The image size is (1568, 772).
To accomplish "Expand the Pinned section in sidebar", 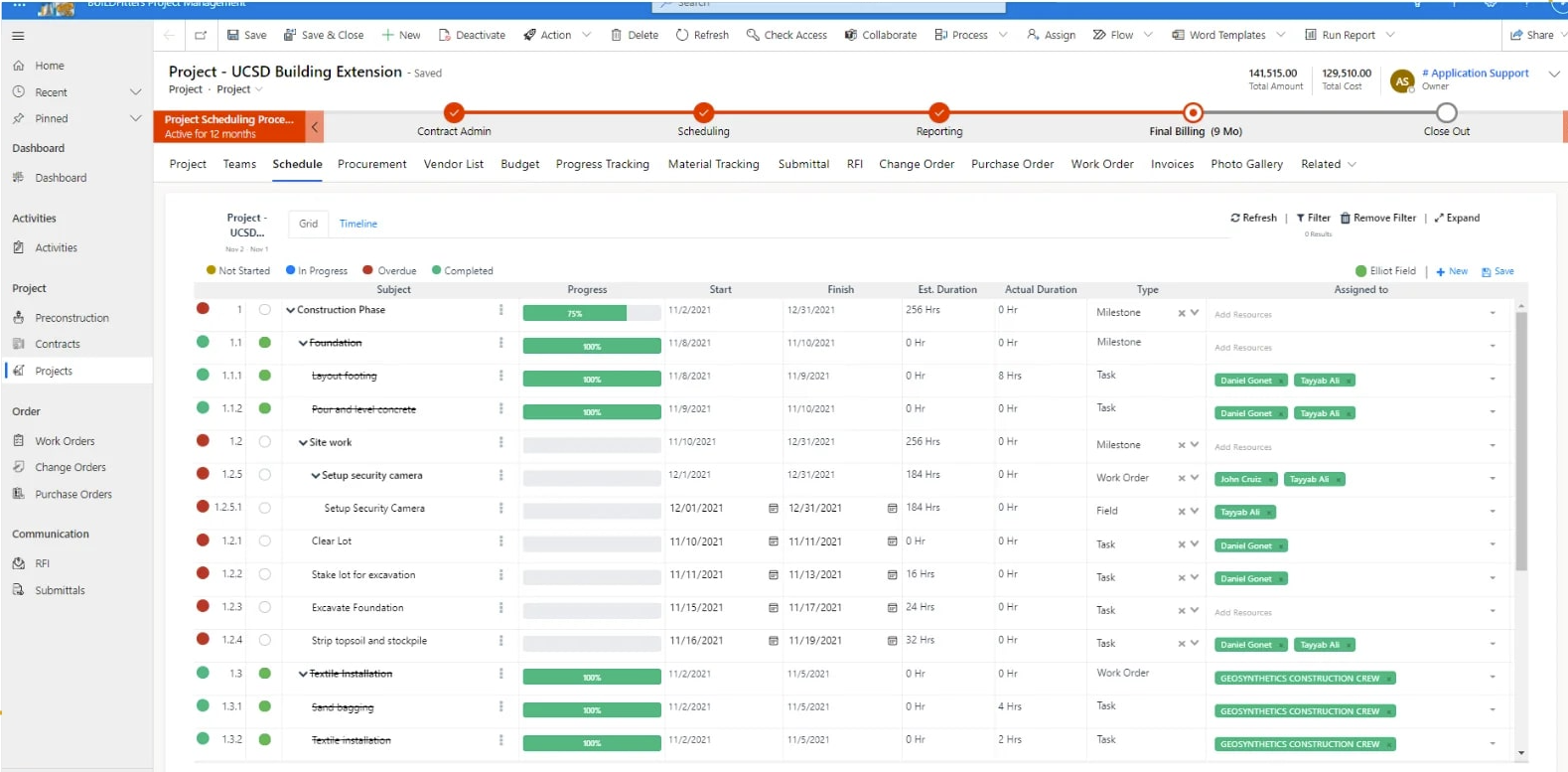I will pos(135,118).
